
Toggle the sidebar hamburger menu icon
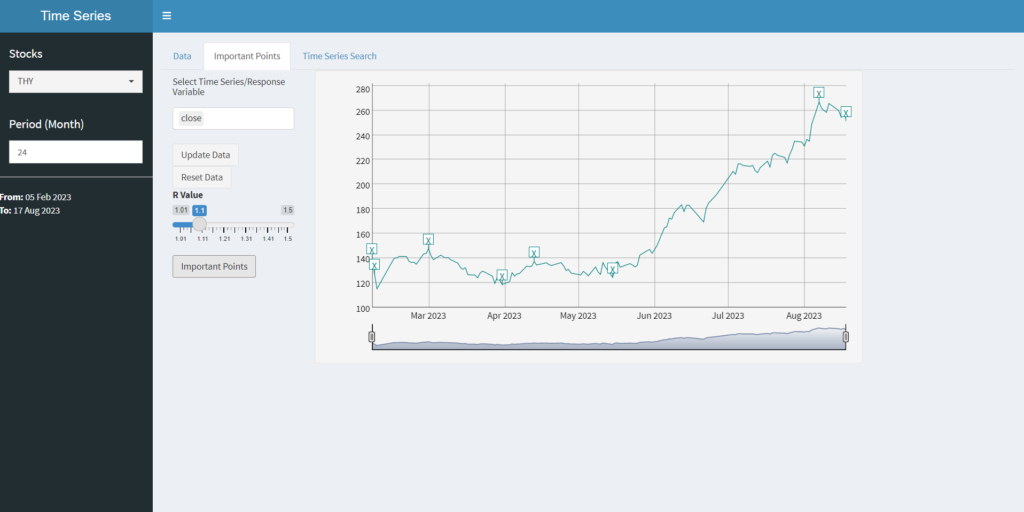(x=167, y=16)
